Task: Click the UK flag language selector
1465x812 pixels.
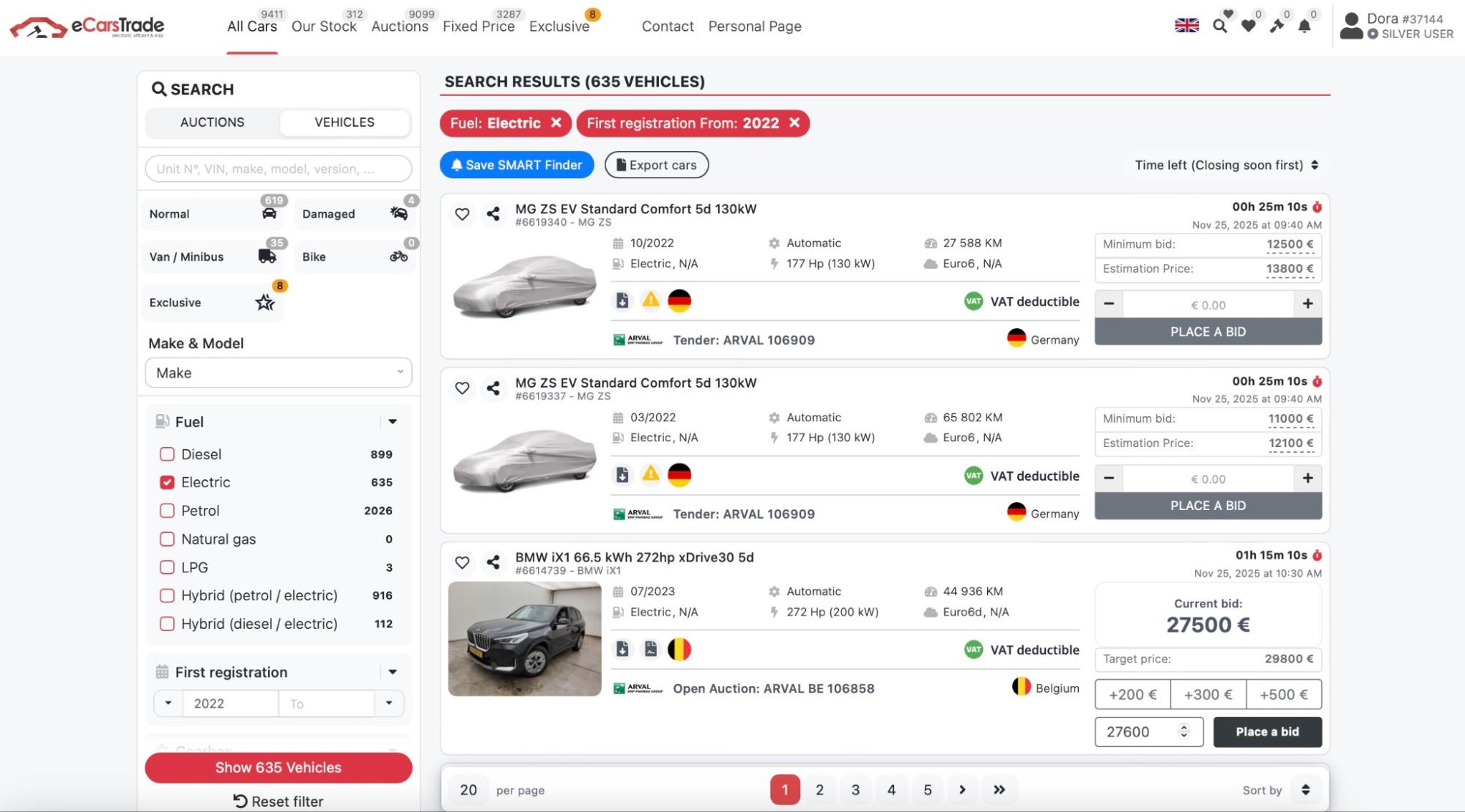Action: pos(1187,26)
